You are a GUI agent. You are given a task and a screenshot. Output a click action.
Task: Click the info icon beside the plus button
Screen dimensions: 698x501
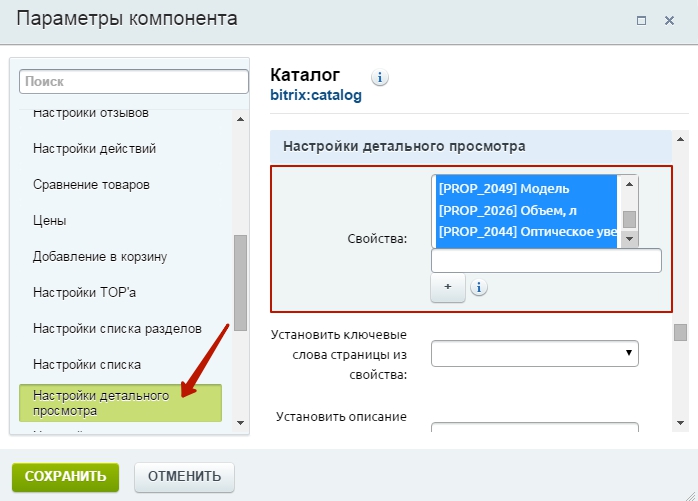479,287
